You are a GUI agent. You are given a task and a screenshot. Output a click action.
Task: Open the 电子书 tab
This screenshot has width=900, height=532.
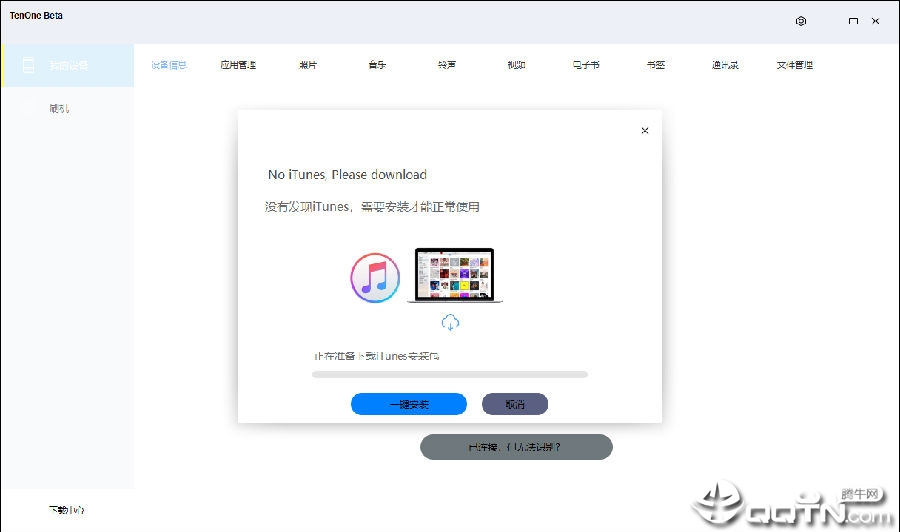pos(586,65)
